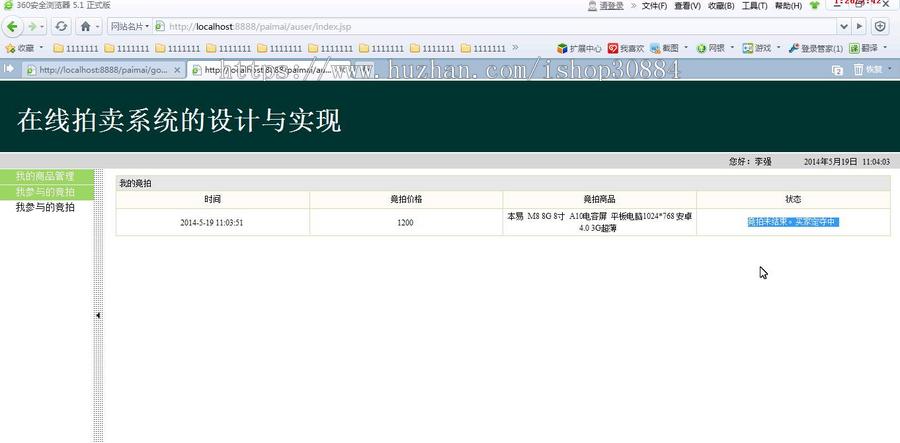
Task: Open the 工具(T) menu
Action: pos(754,6)
